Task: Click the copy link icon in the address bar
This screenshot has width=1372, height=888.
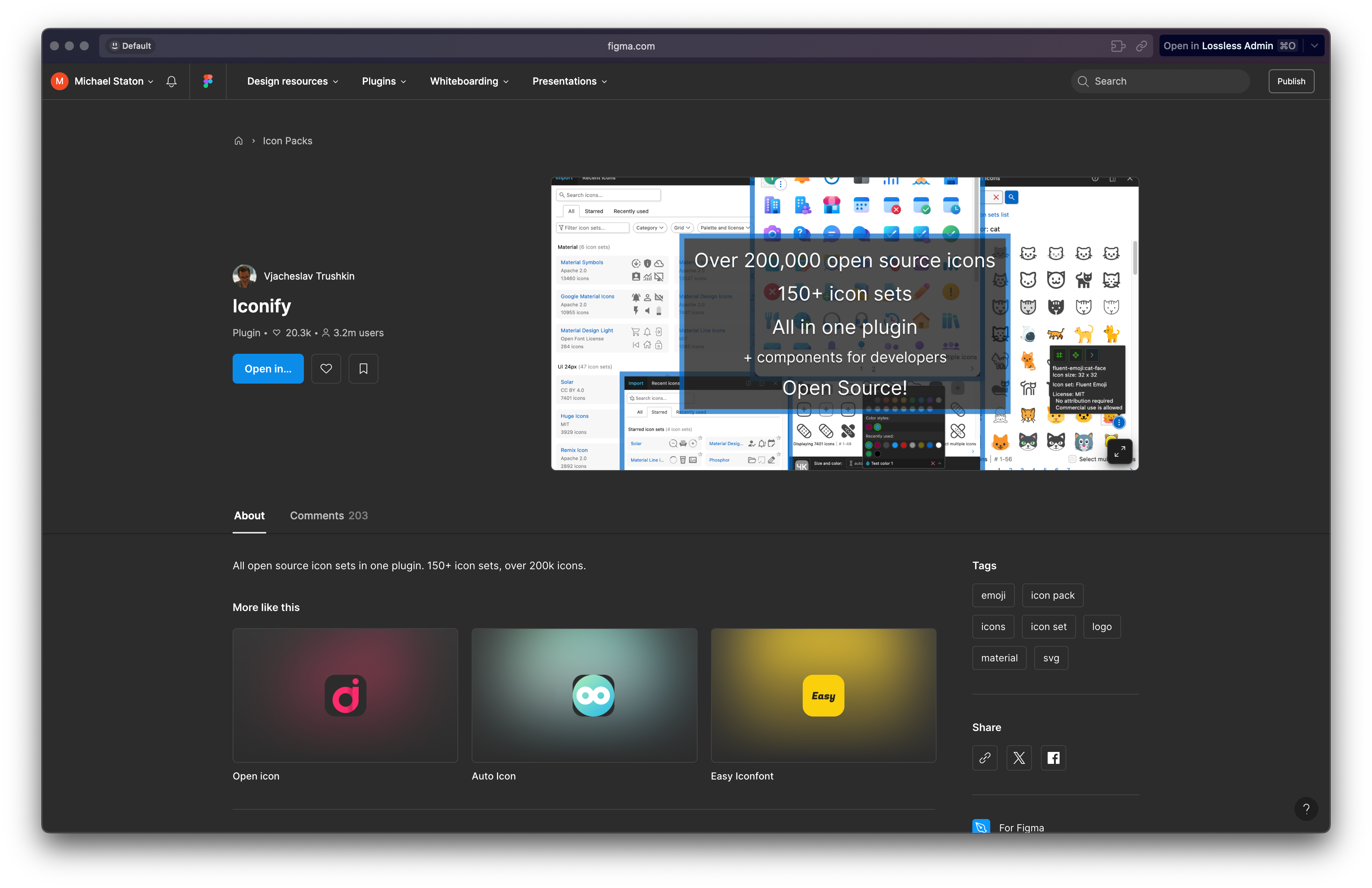Action: tap(1142, 46)
